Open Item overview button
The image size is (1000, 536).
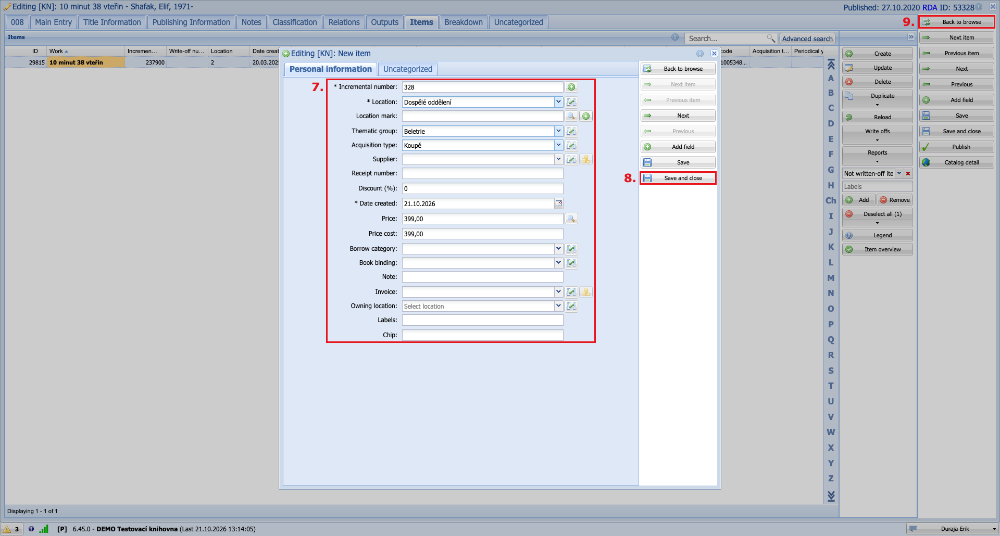pos(878,249)
